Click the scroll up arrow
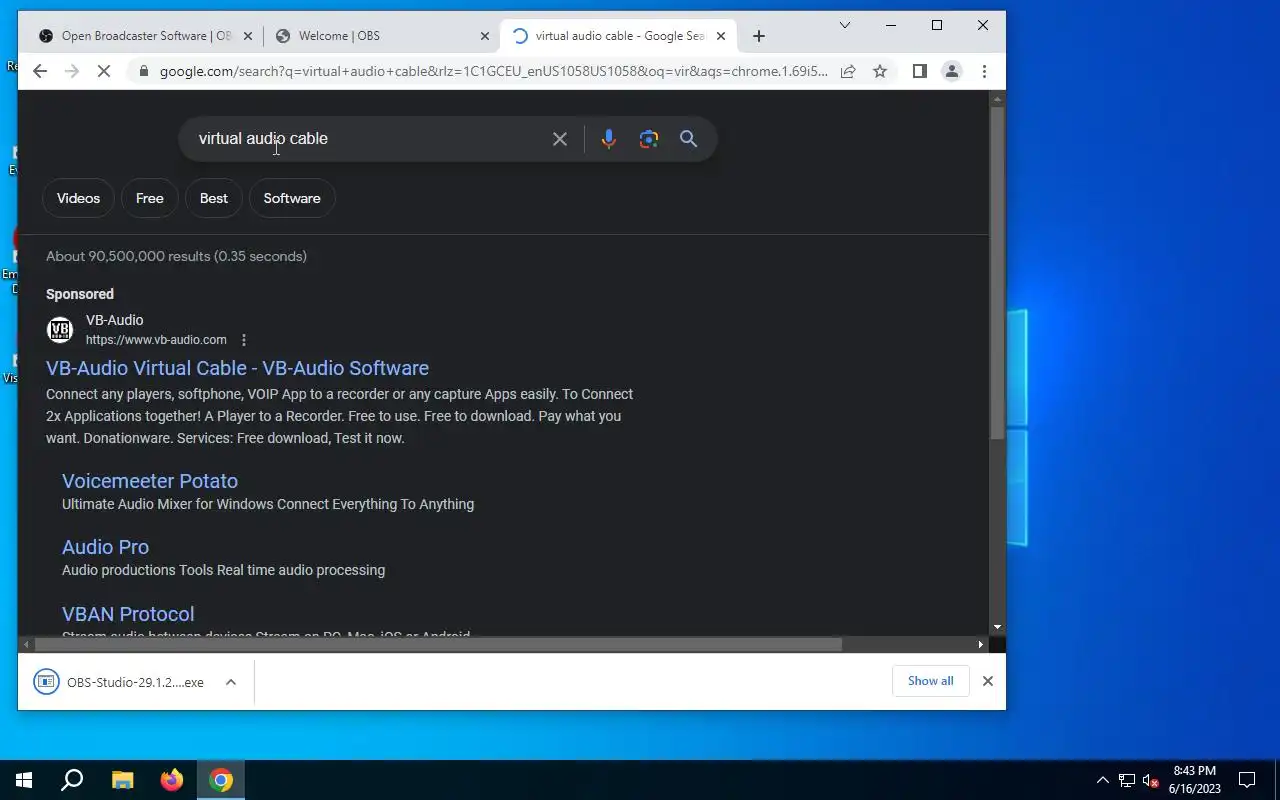Image resolution: width=1280 pixels, height=800 pixels. [x=997, y=99]
